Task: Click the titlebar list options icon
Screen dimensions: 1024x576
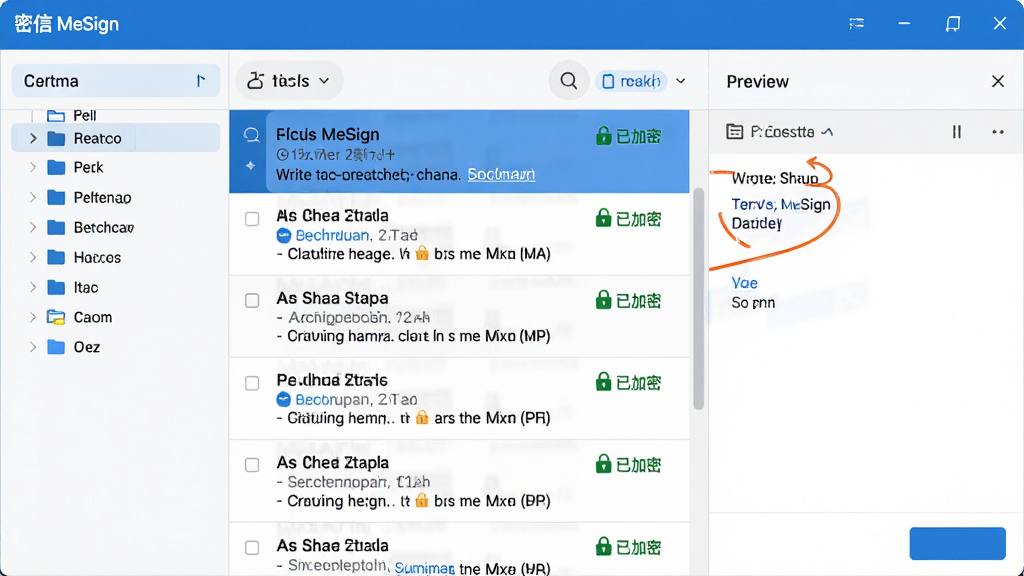Action: pyautogui.click(x=857, y=24)
